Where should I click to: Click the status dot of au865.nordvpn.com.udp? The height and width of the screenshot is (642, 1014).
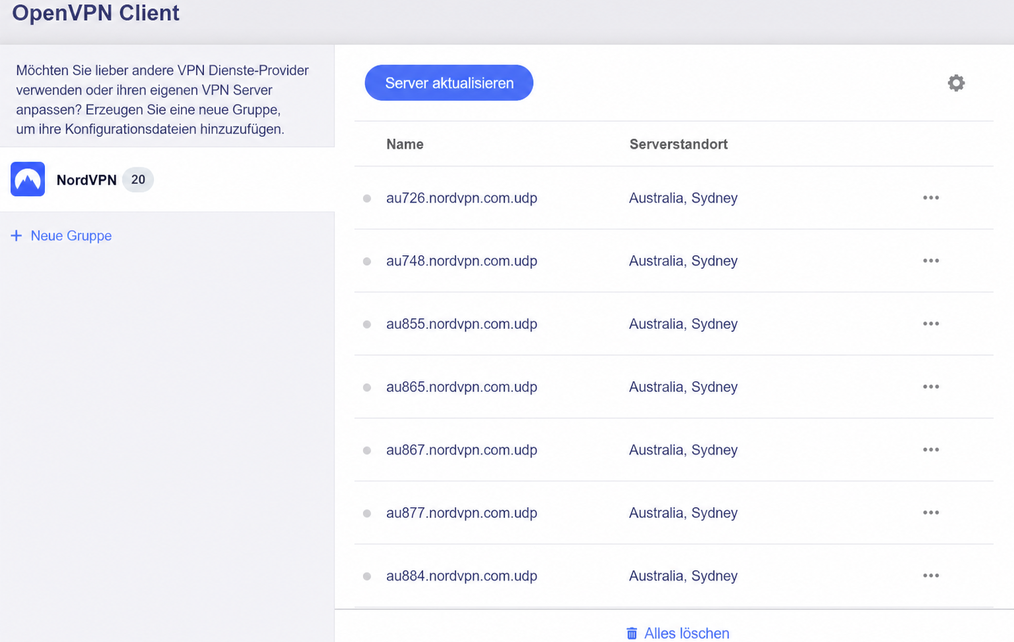point(367,387)
